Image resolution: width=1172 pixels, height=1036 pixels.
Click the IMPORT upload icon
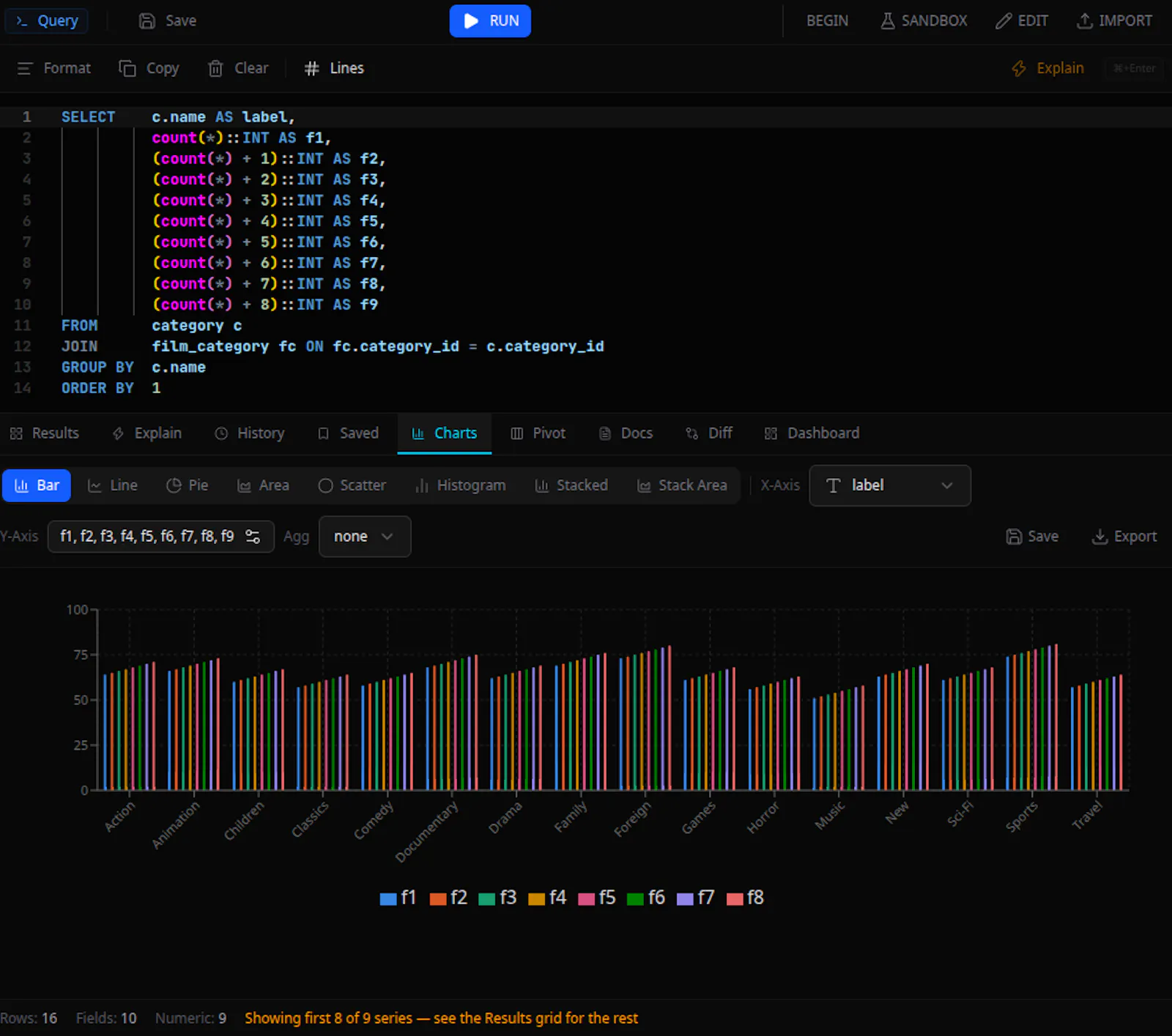(1084, 21)
